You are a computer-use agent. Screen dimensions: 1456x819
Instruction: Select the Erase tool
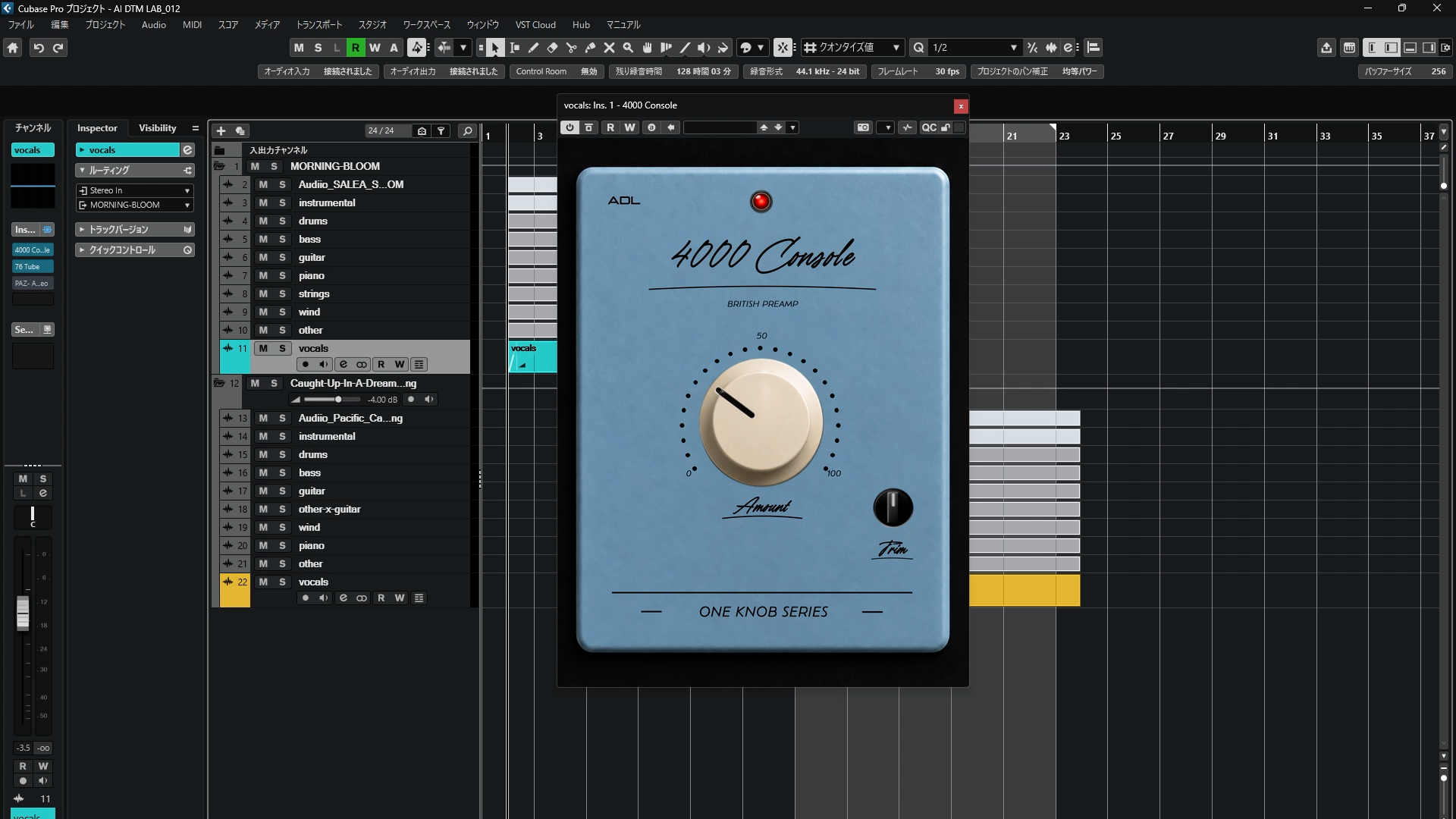552,48
